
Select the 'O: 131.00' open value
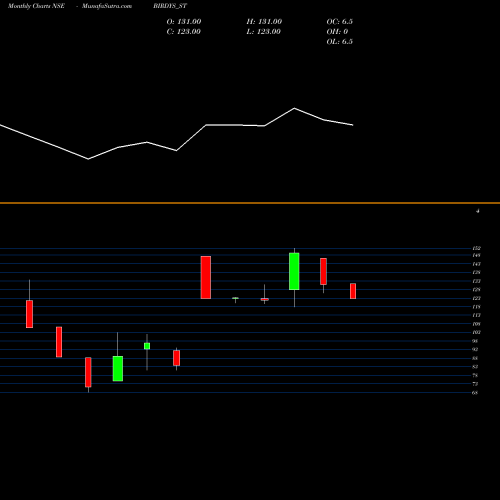[x=184, y=22]
